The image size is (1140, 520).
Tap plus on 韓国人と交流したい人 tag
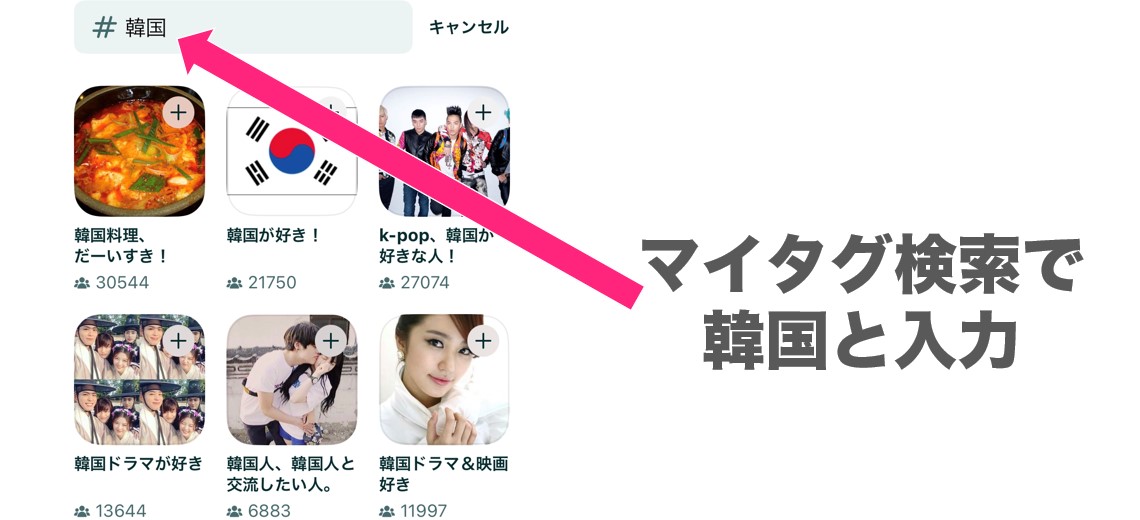(331, 341)
